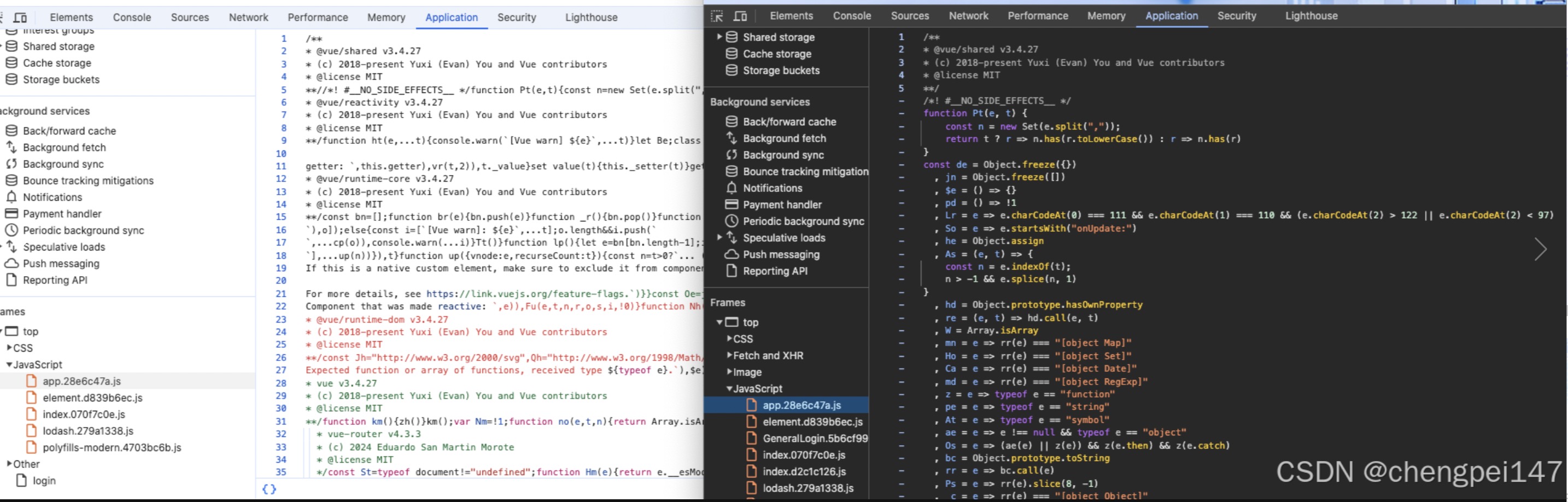The width and height of the screenshot is (1568, 502).
Task: Switch to Console tab in light DevTools
Action: click(131, 17)
